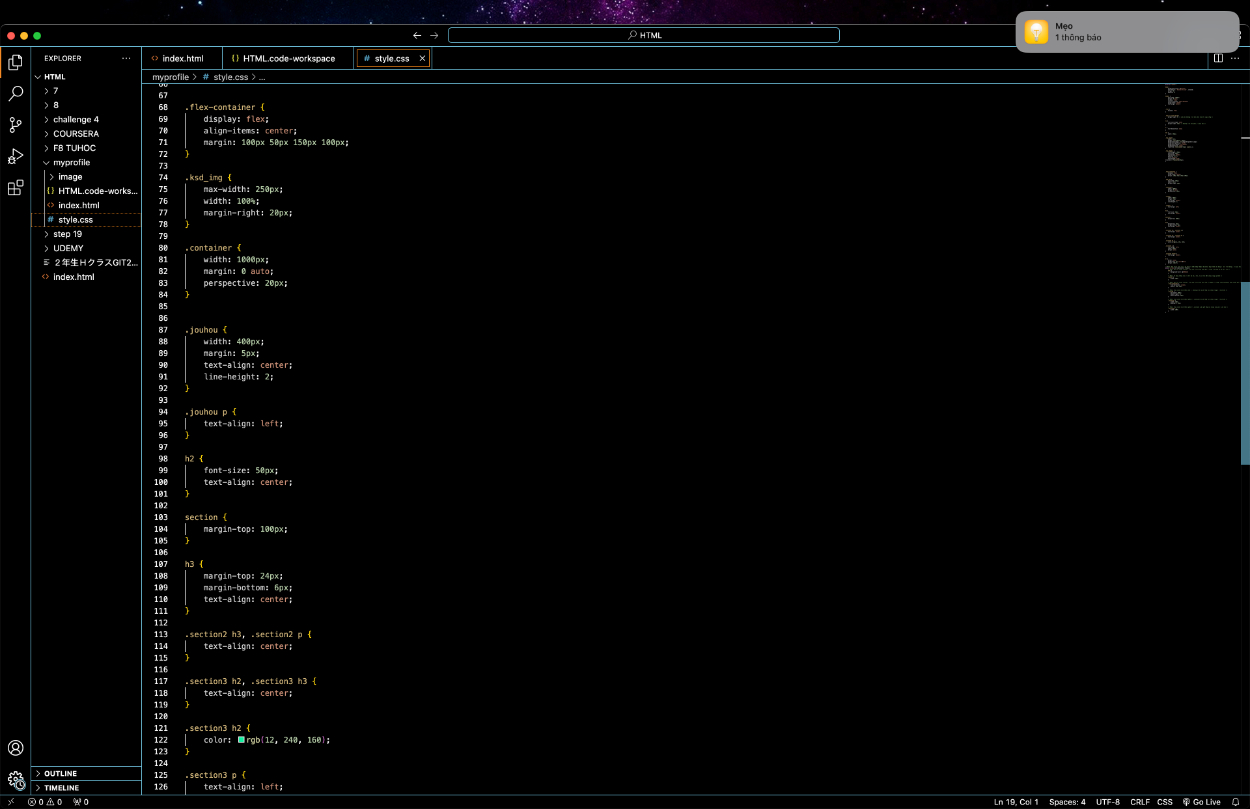1250x809 pixels.
Task: Click the split editor right icon
Action: click(1218, 58)
